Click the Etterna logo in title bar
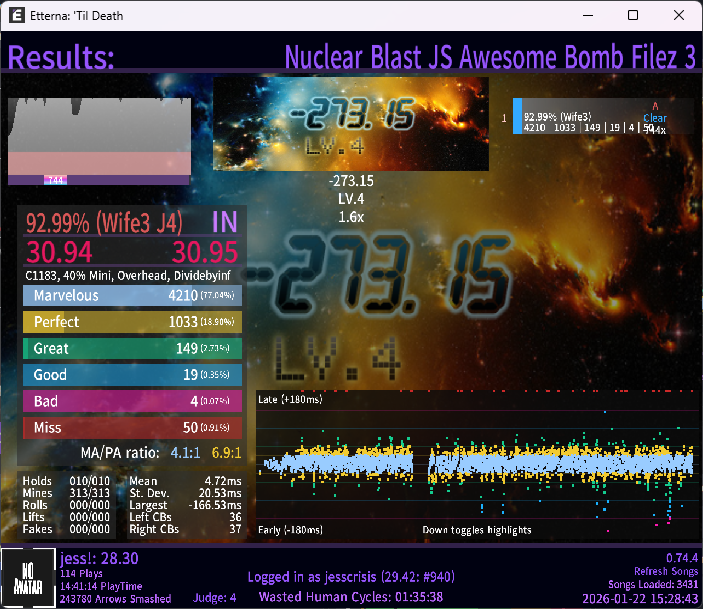This screenshot has width=703, height=609. pyautogui.click(x=16, y=16)
